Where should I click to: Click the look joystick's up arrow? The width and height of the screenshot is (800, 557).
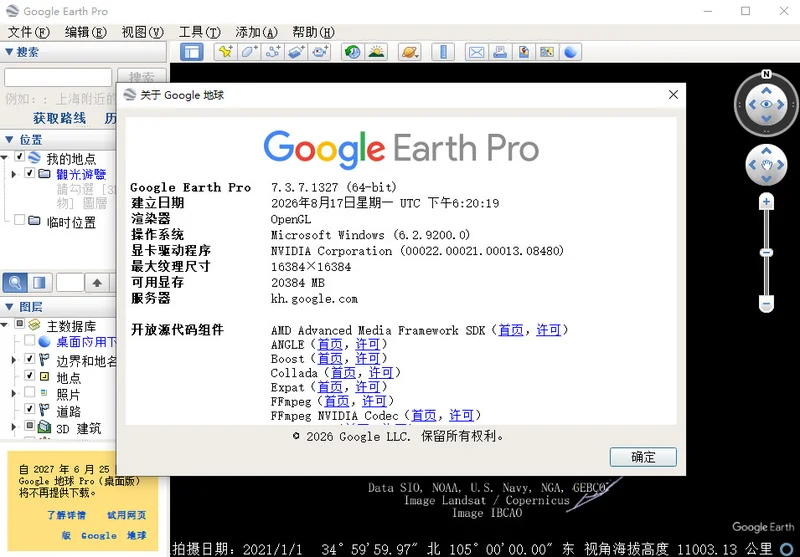(x=766, y=91)
